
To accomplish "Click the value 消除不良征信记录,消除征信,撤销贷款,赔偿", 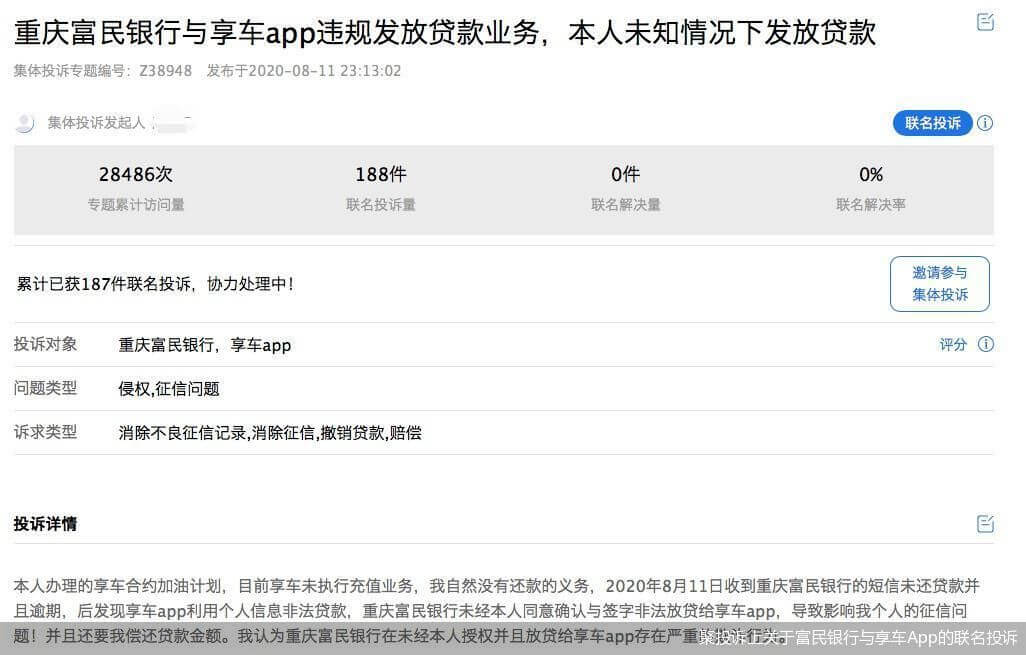I will point(270,433).
